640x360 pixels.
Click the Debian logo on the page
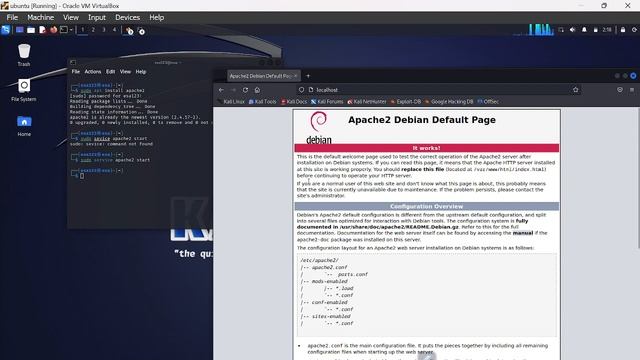point(319,128)
